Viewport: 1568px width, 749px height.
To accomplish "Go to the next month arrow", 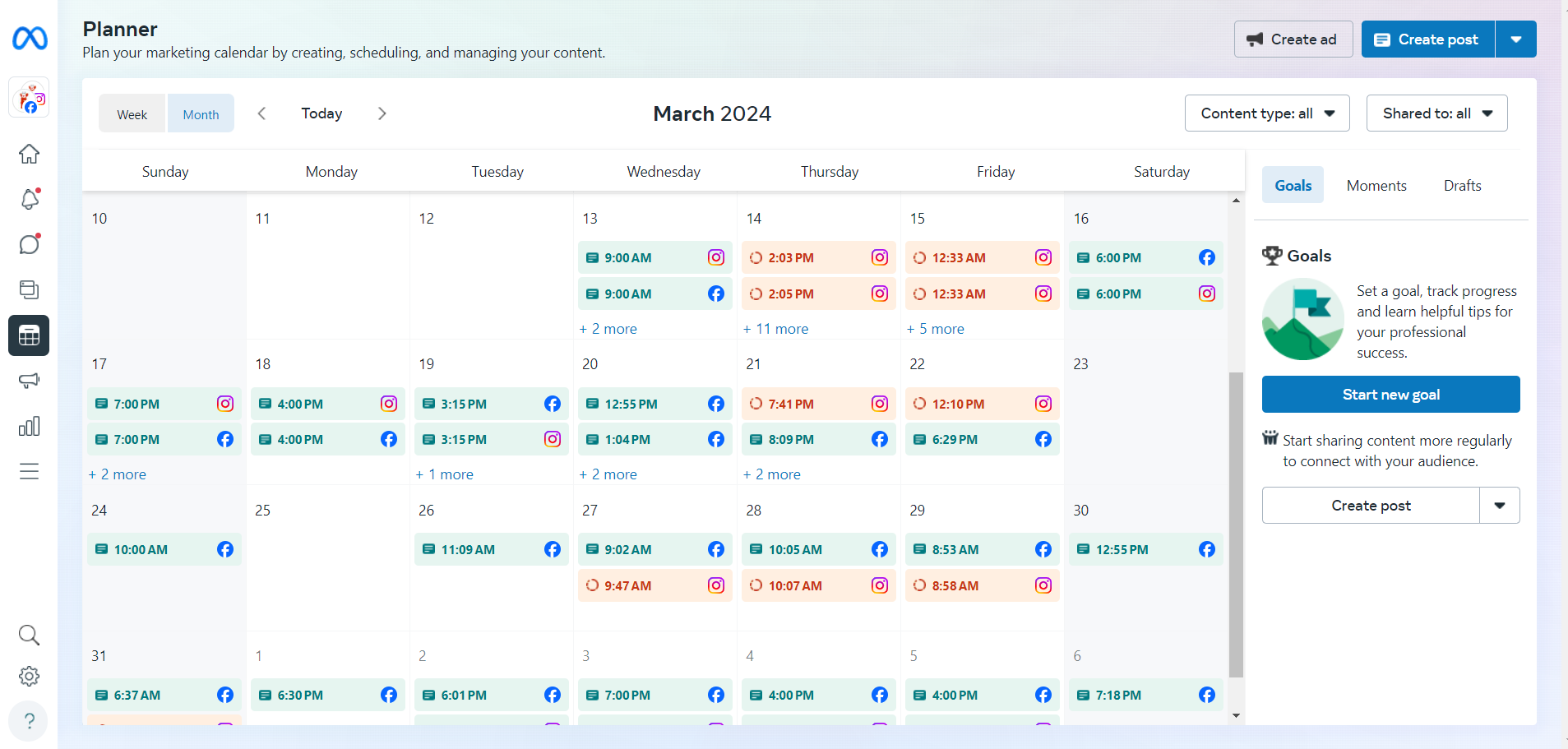I will click(x=382, y=113).
